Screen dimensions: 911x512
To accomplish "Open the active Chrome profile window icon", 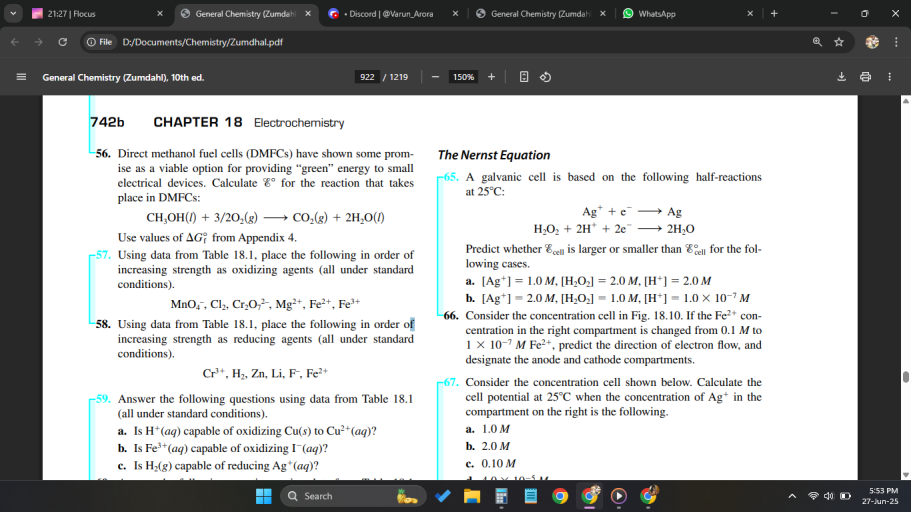I will pyautogui.click(x=589, y=496).
